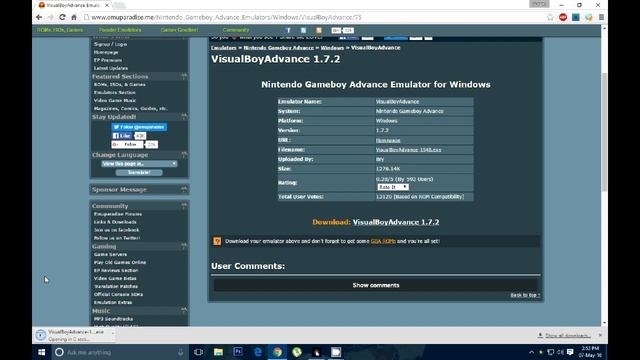Click the Cortana microphone icon
This screenshot has width=640, height=360.
(x=180, y=352)
